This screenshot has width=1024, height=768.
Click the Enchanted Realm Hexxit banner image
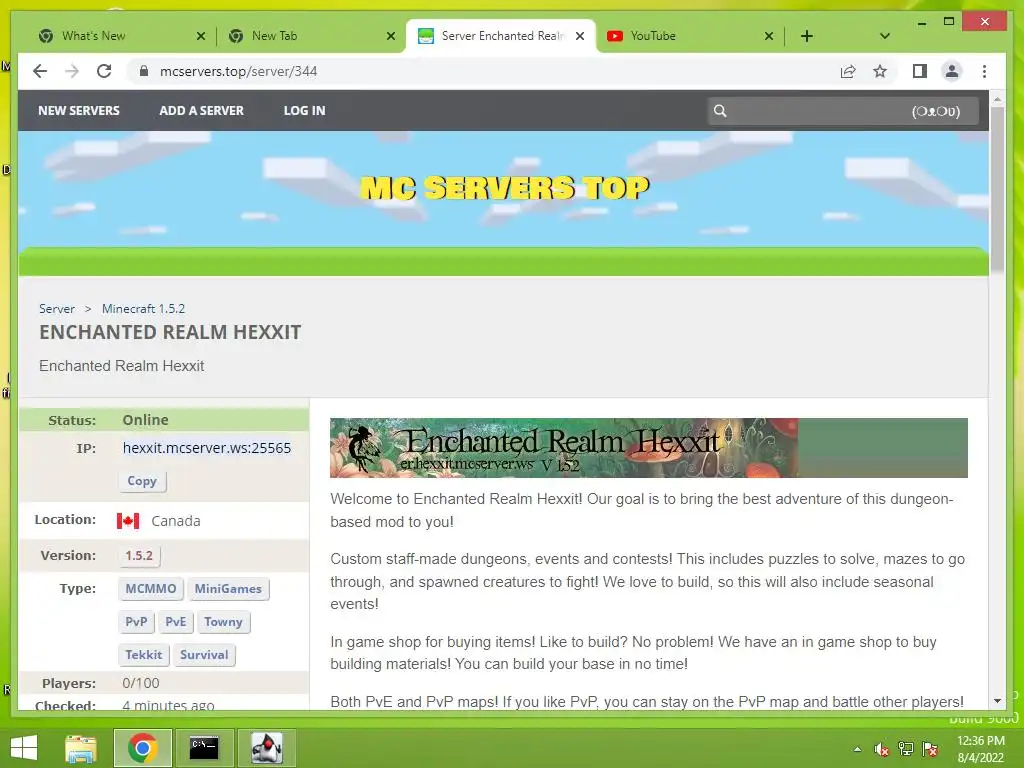(648, 448)
